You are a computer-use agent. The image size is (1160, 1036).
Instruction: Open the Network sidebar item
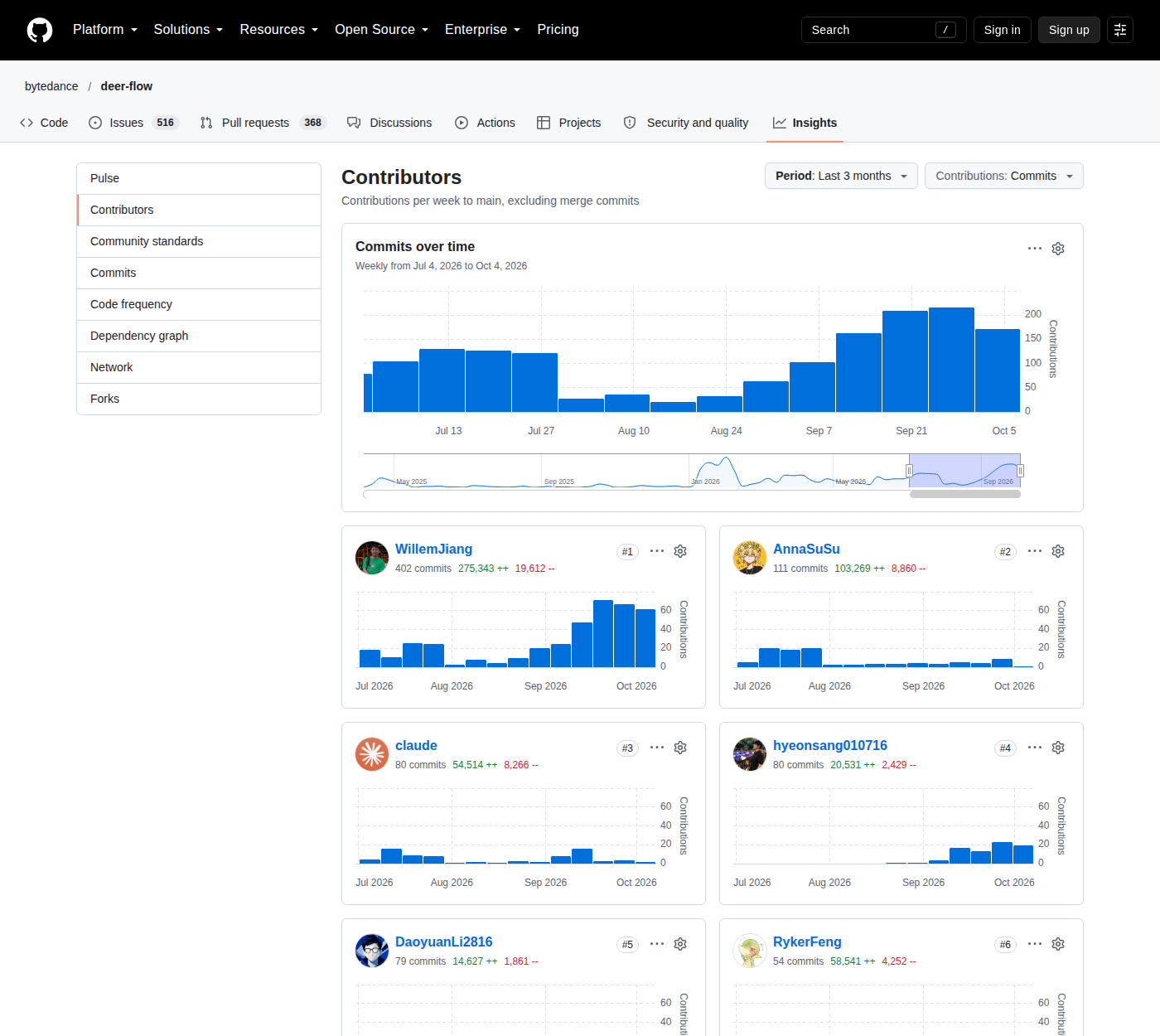[199, 367]
